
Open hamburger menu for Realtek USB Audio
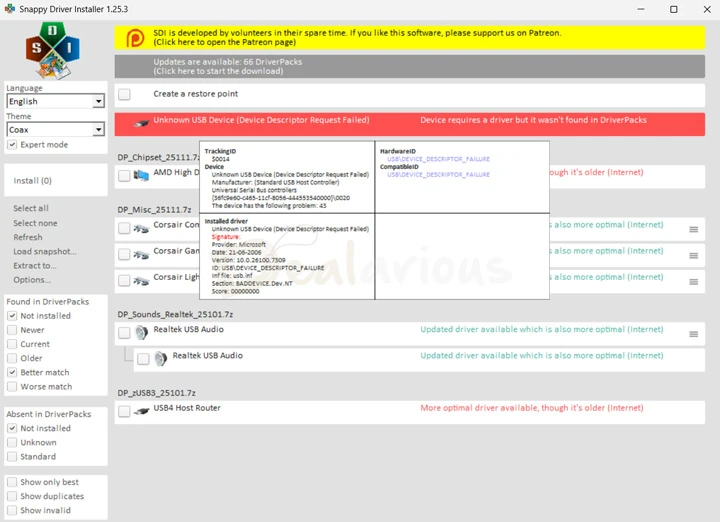[693, 333]
